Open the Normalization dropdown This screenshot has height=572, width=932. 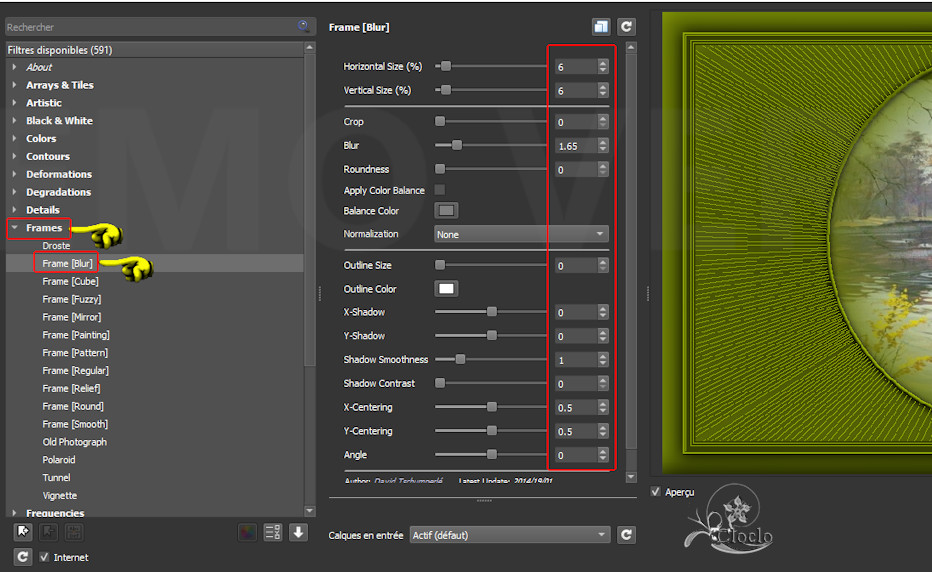tap(521, 234)
